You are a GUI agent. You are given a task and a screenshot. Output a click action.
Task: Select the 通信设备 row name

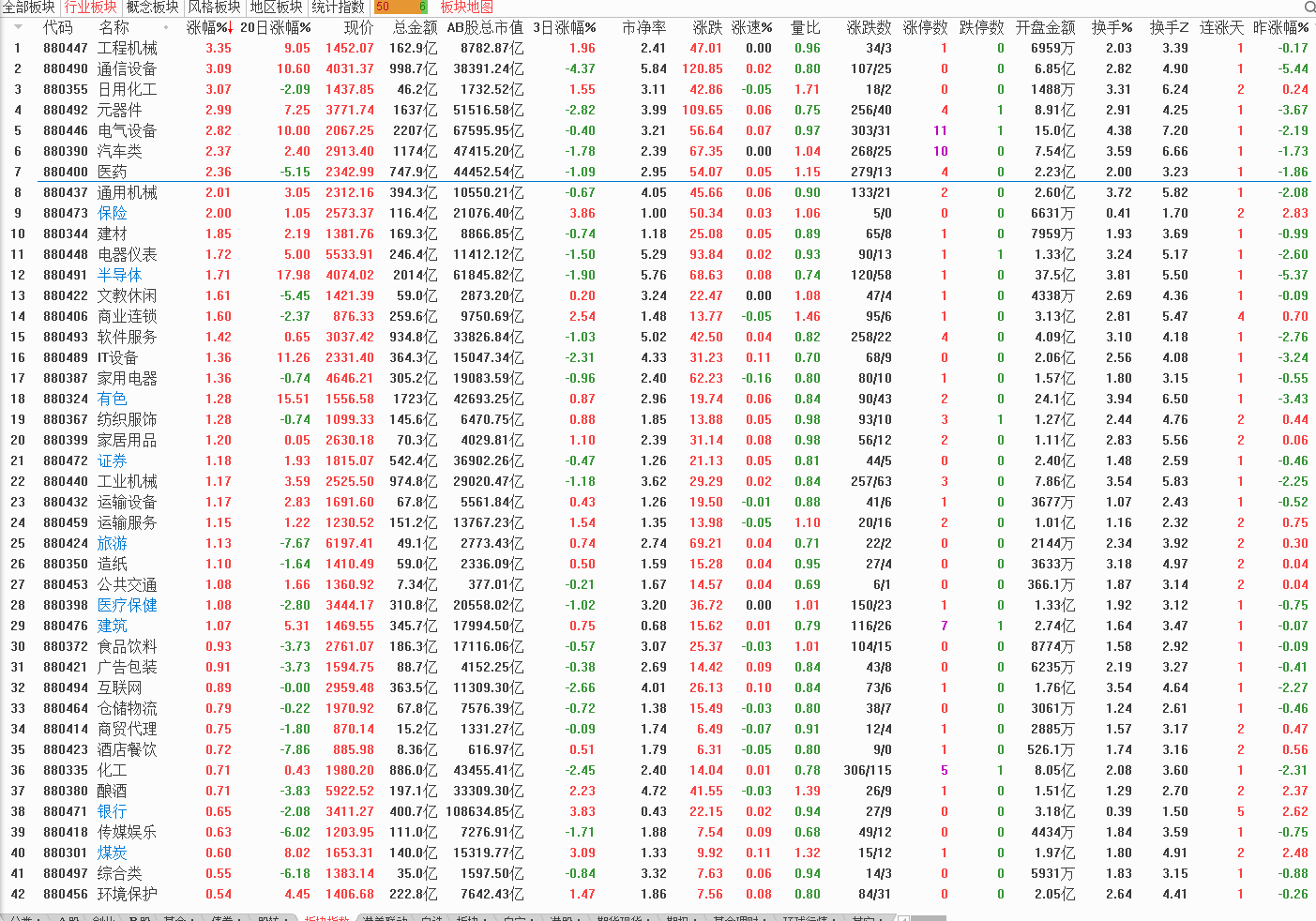128,69
